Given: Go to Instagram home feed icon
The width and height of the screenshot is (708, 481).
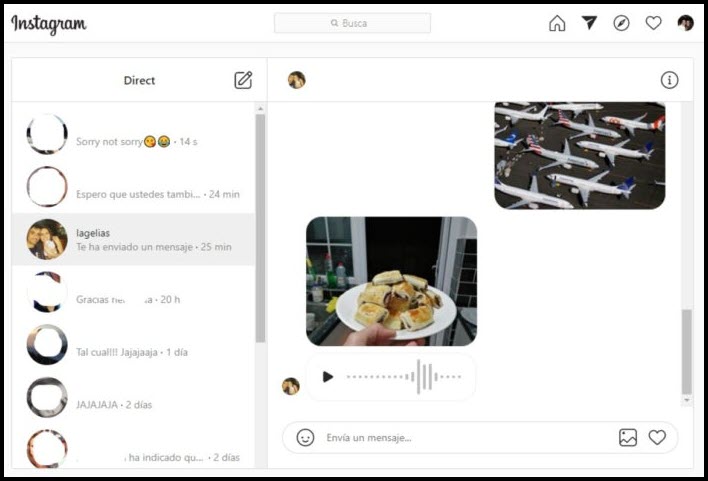Looking at the screenshot, I should 557,23.
